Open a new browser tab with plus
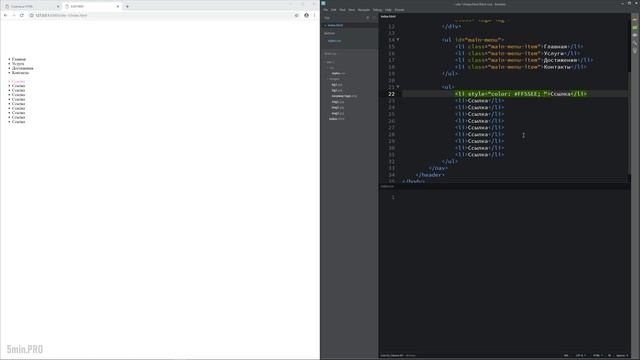Screen dimensions: 640x360 click(x=127, y=7)
